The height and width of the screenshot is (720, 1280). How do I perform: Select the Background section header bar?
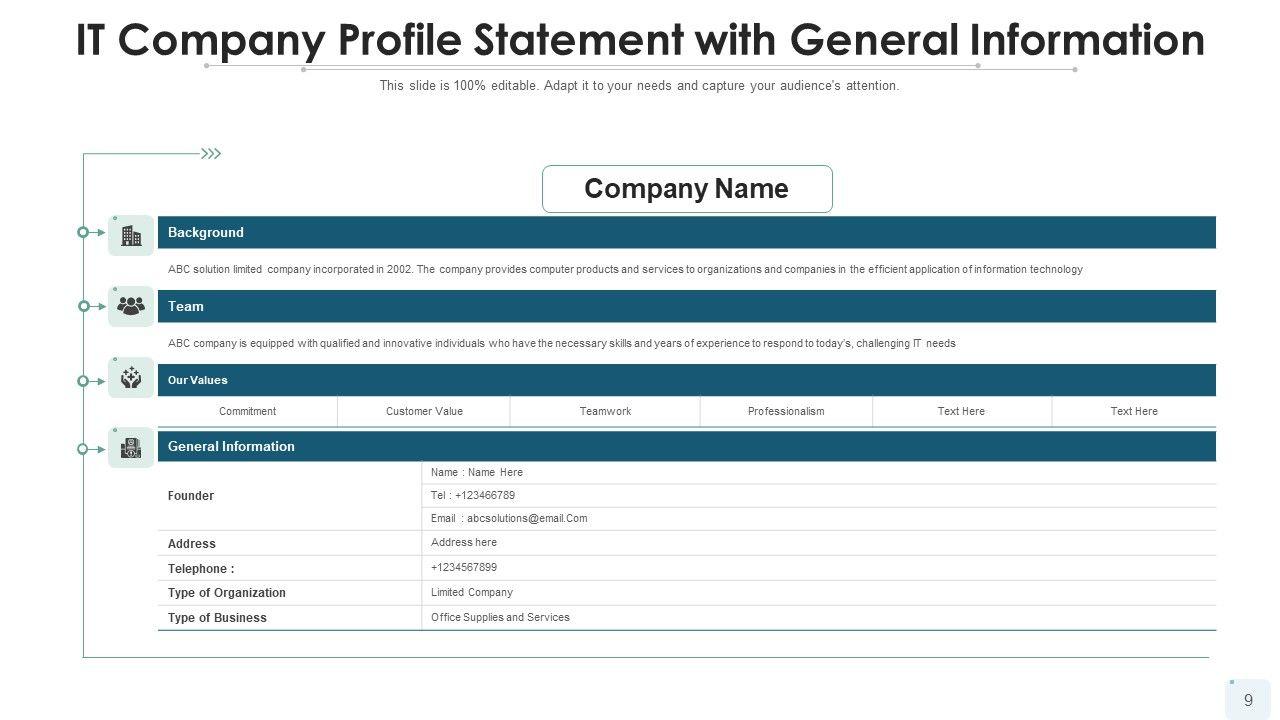[x=686, y=232]
